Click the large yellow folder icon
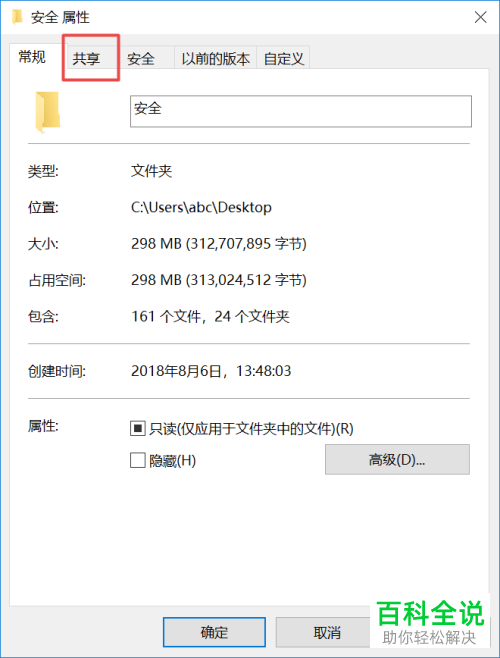Viewport: 500px width, 658px height. click(47, 112)
